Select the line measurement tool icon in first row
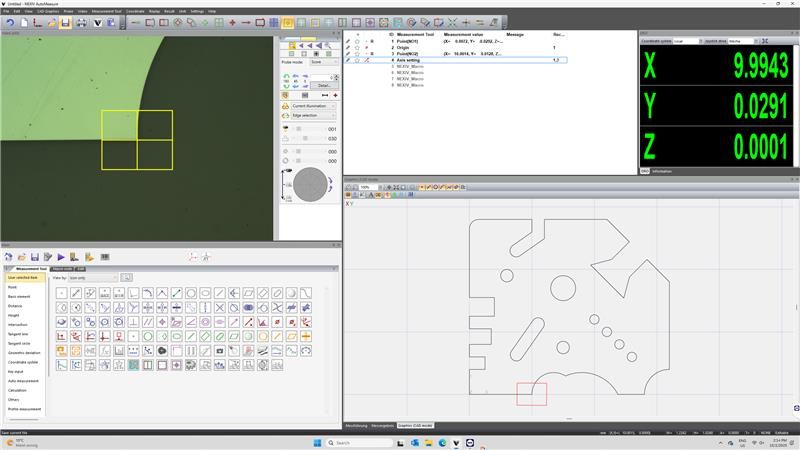 tap(76, 293)
